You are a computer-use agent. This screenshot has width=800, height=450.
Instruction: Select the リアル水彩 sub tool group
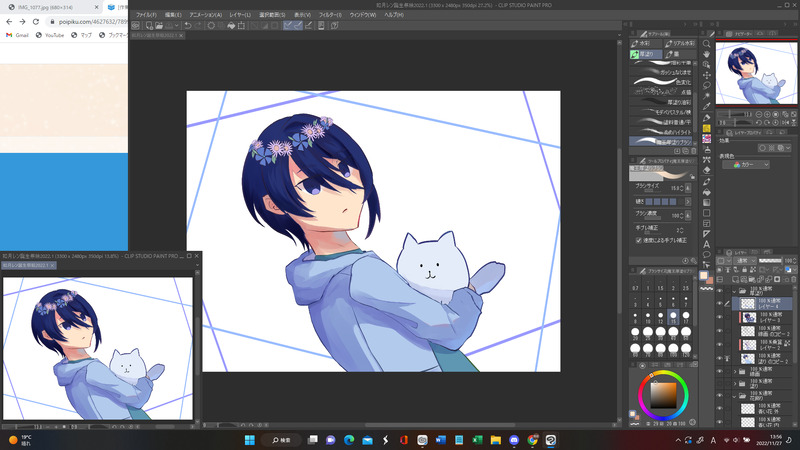(x=680, y=44)
